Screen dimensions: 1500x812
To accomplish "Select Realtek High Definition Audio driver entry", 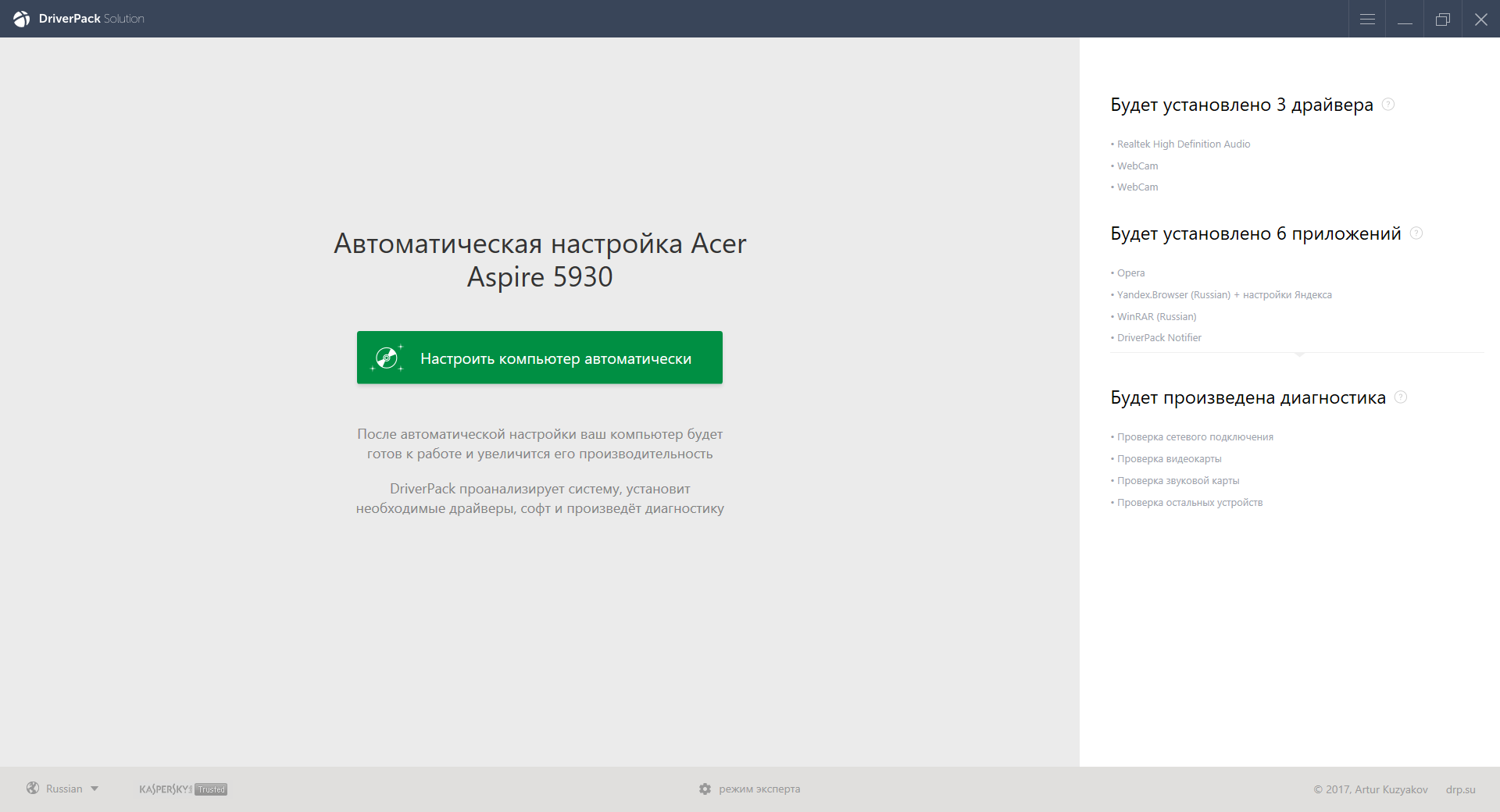I will (x=1183, y=144).
